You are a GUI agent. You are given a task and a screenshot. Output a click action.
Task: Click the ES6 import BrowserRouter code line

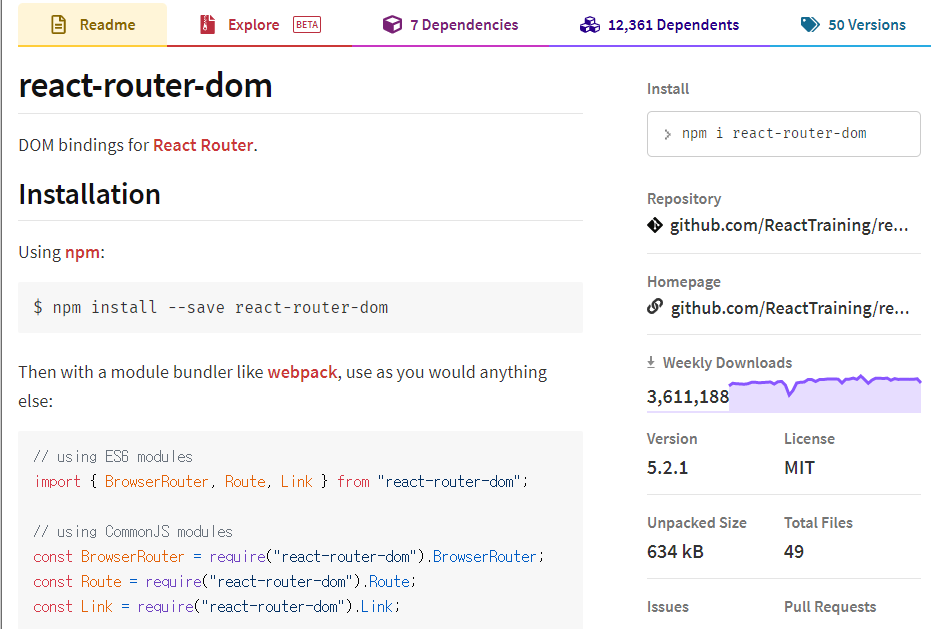pos(281,481)
